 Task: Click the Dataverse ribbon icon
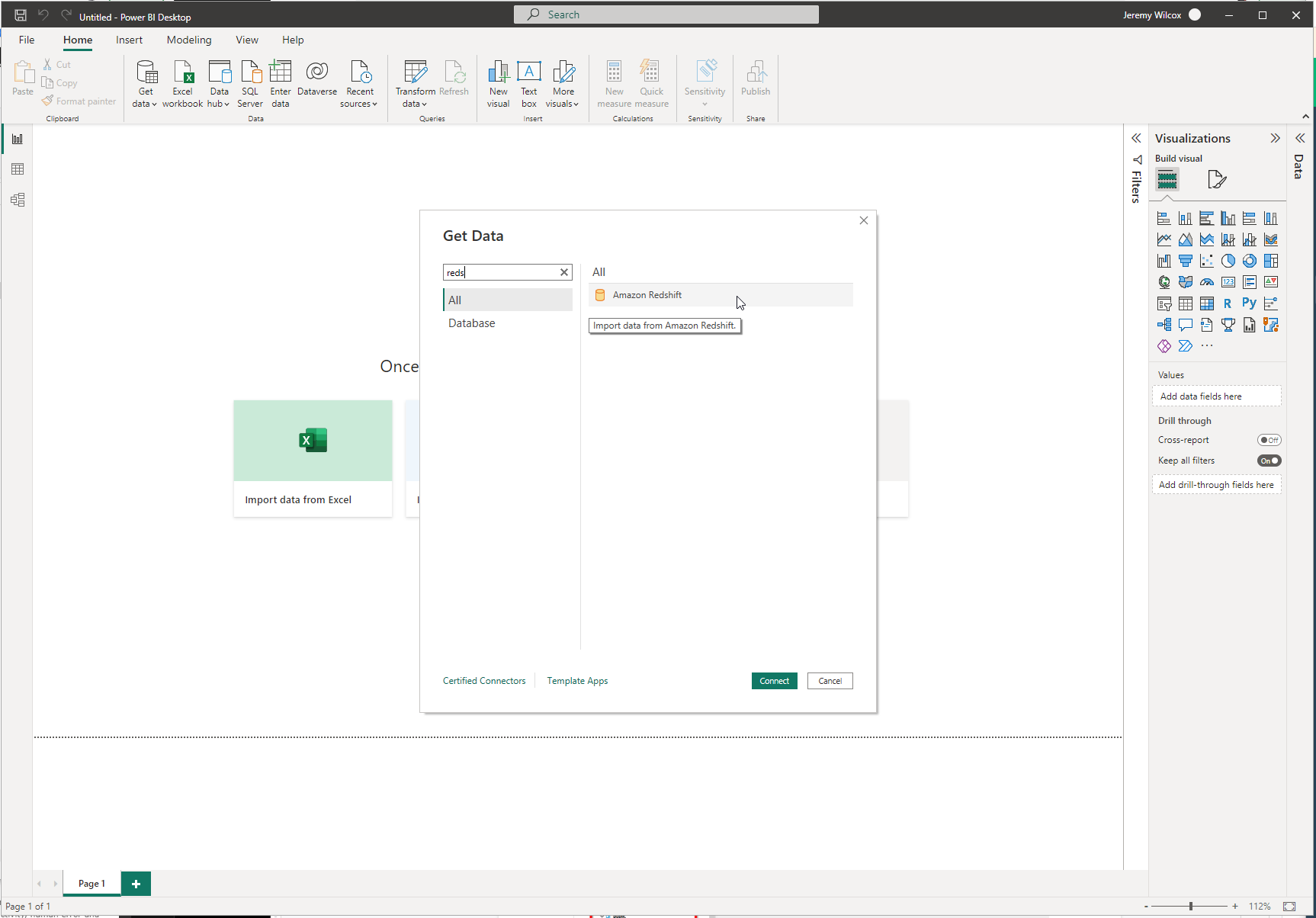pyautogui.click(x=317, y=79)
